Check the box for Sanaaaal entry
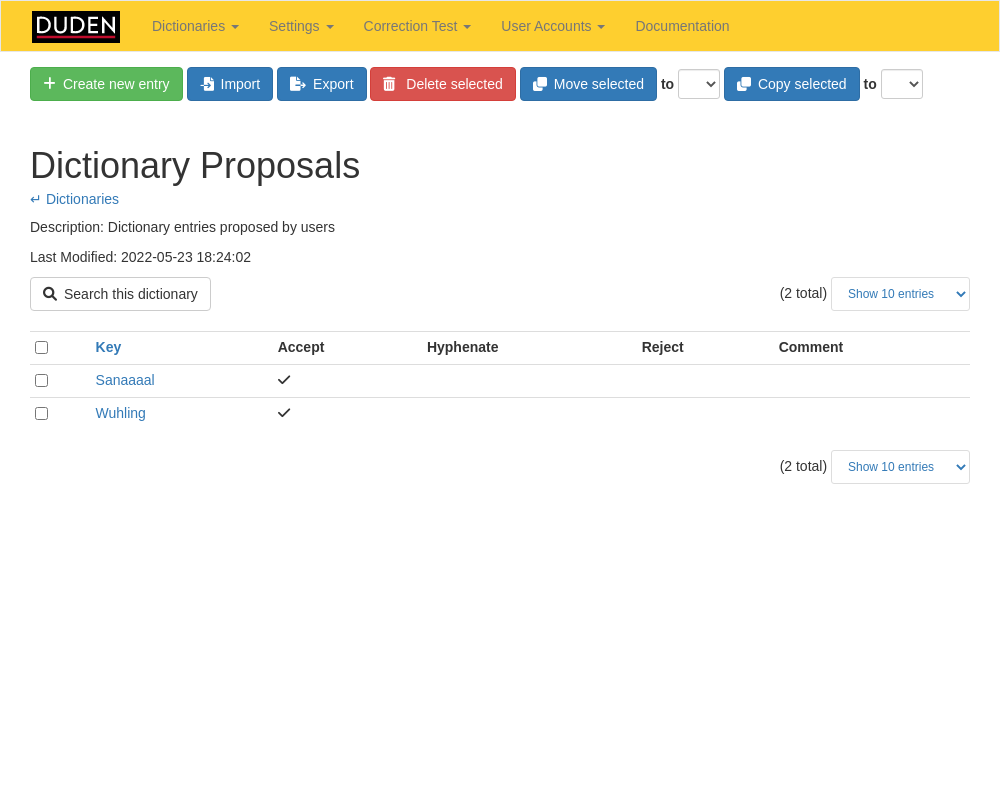This screenshot has height=800, width=1000. pos(41,381)
